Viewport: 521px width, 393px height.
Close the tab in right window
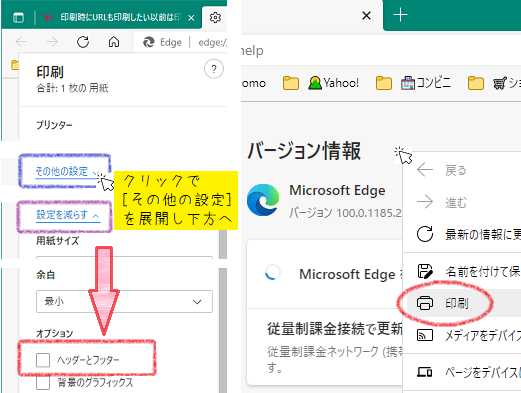(x=366, y=15)
